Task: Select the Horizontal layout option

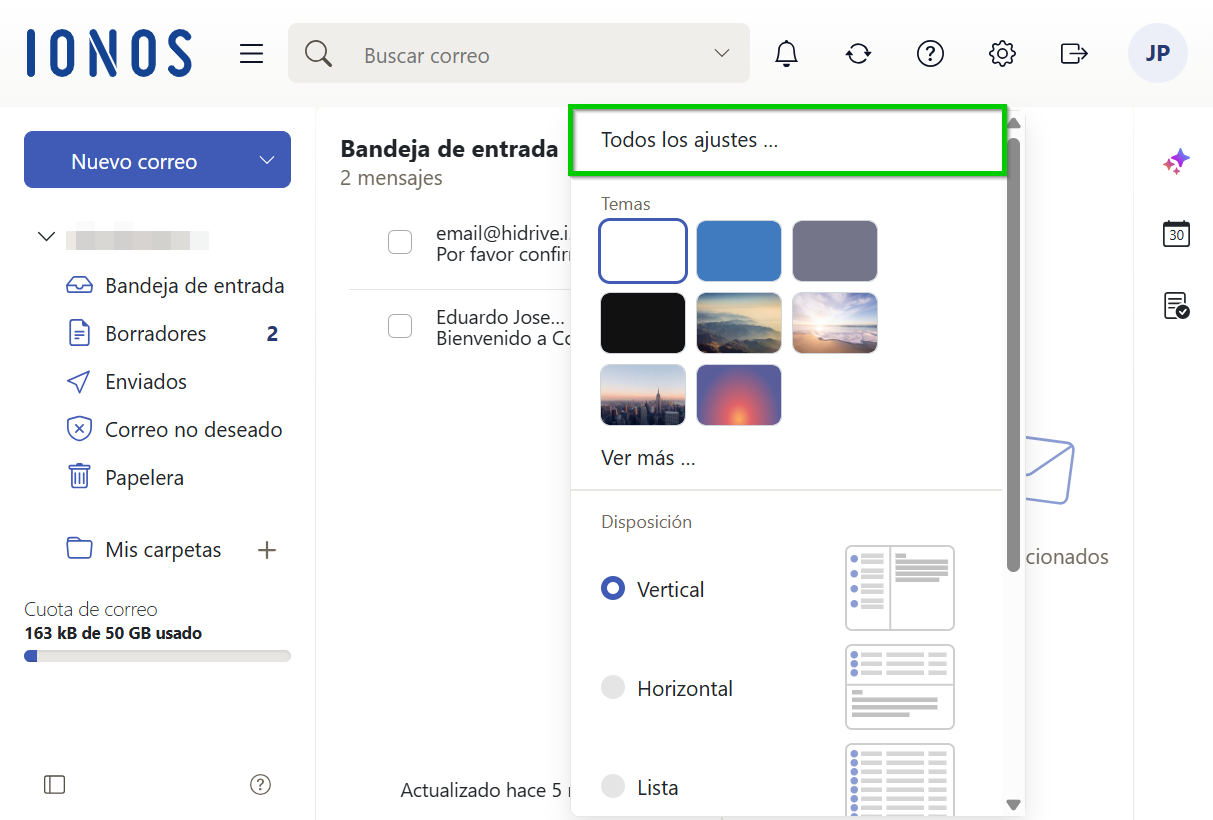Action: tap(615, 687)
